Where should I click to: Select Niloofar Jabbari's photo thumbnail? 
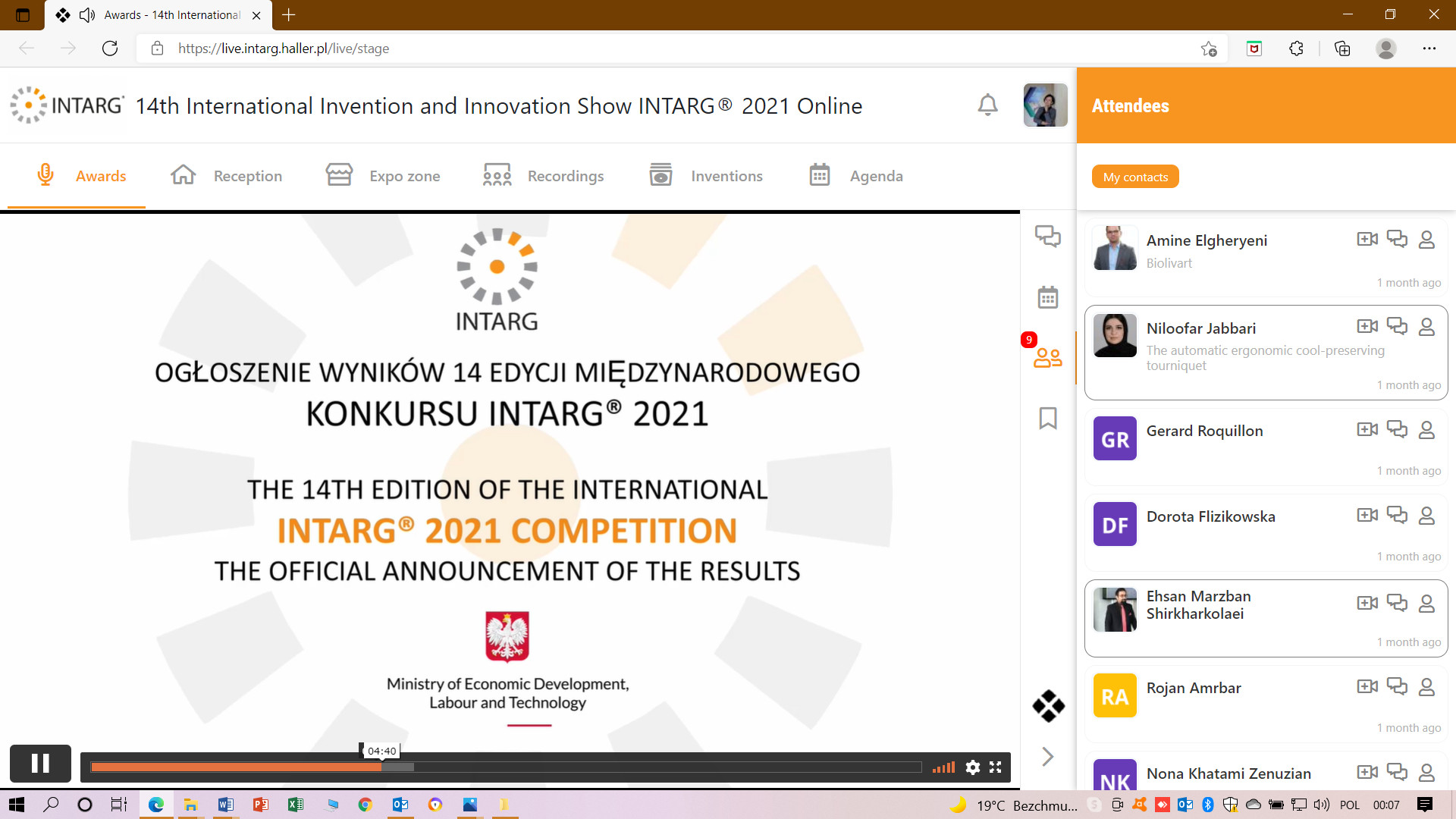click(1115, 335)
